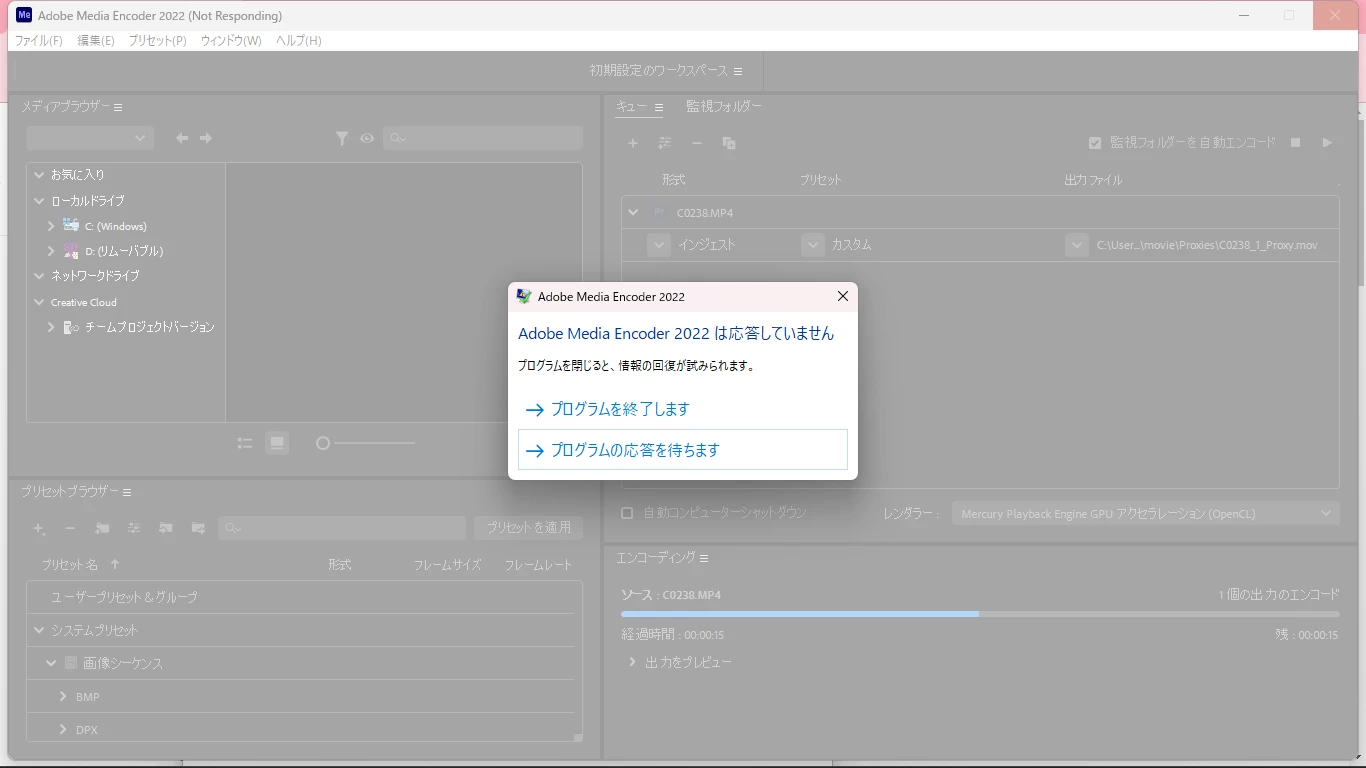Open output path C0238_1_Proxy.mov link

[x=1207, y=245]
